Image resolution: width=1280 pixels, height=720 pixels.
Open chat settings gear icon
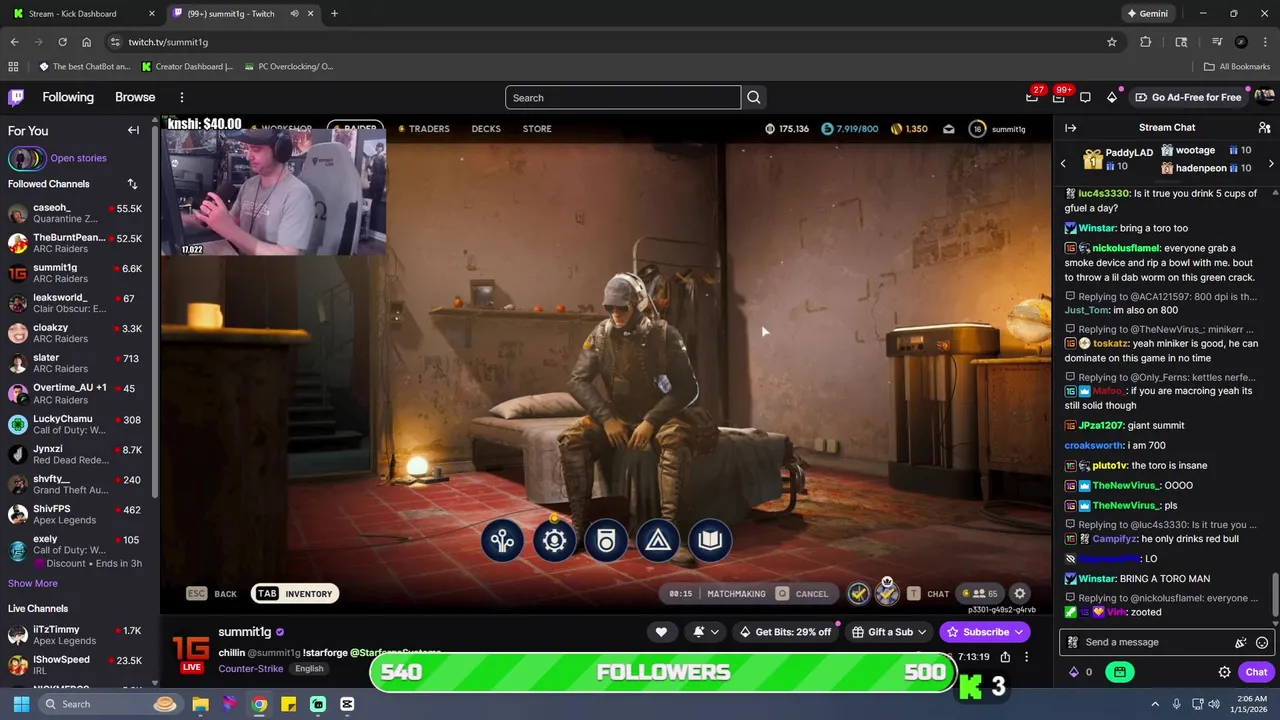point(1224,672)
